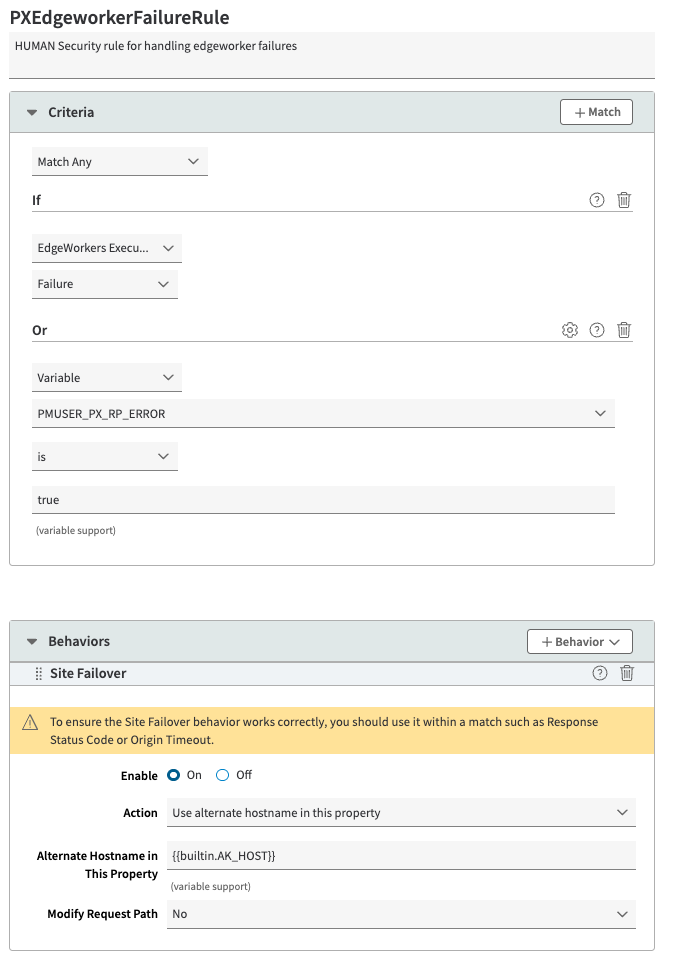This screenshot has height=962, width=675.
Task: Grab the Site Failover drag handle
Action: [39, 674]
